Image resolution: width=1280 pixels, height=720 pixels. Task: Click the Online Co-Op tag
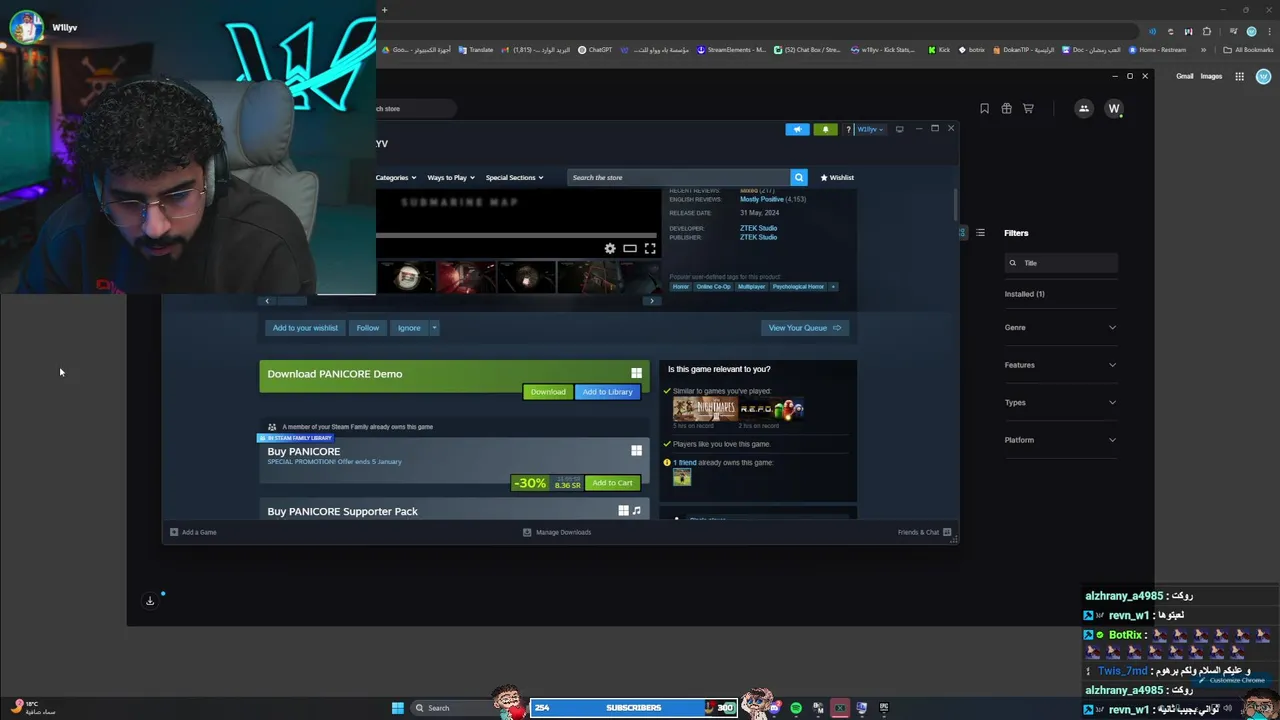point(713,287)
